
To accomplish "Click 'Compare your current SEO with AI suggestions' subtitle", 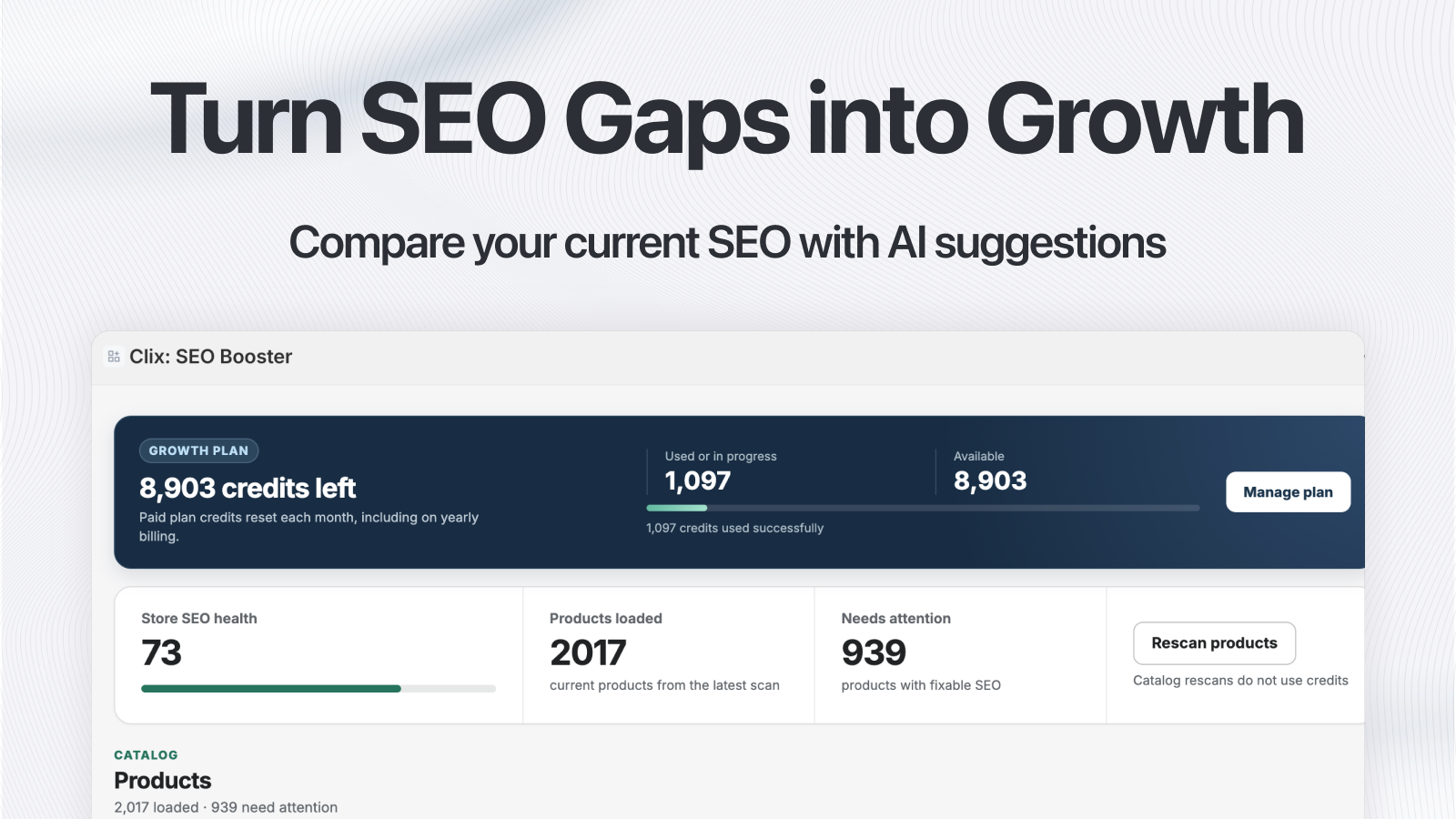I will pyautogui.click(x=727, y=244).
